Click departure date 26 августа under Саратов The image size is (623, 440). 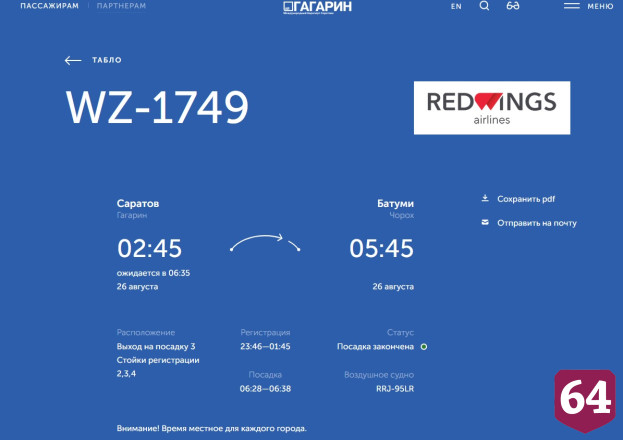(x=137, y=287)
